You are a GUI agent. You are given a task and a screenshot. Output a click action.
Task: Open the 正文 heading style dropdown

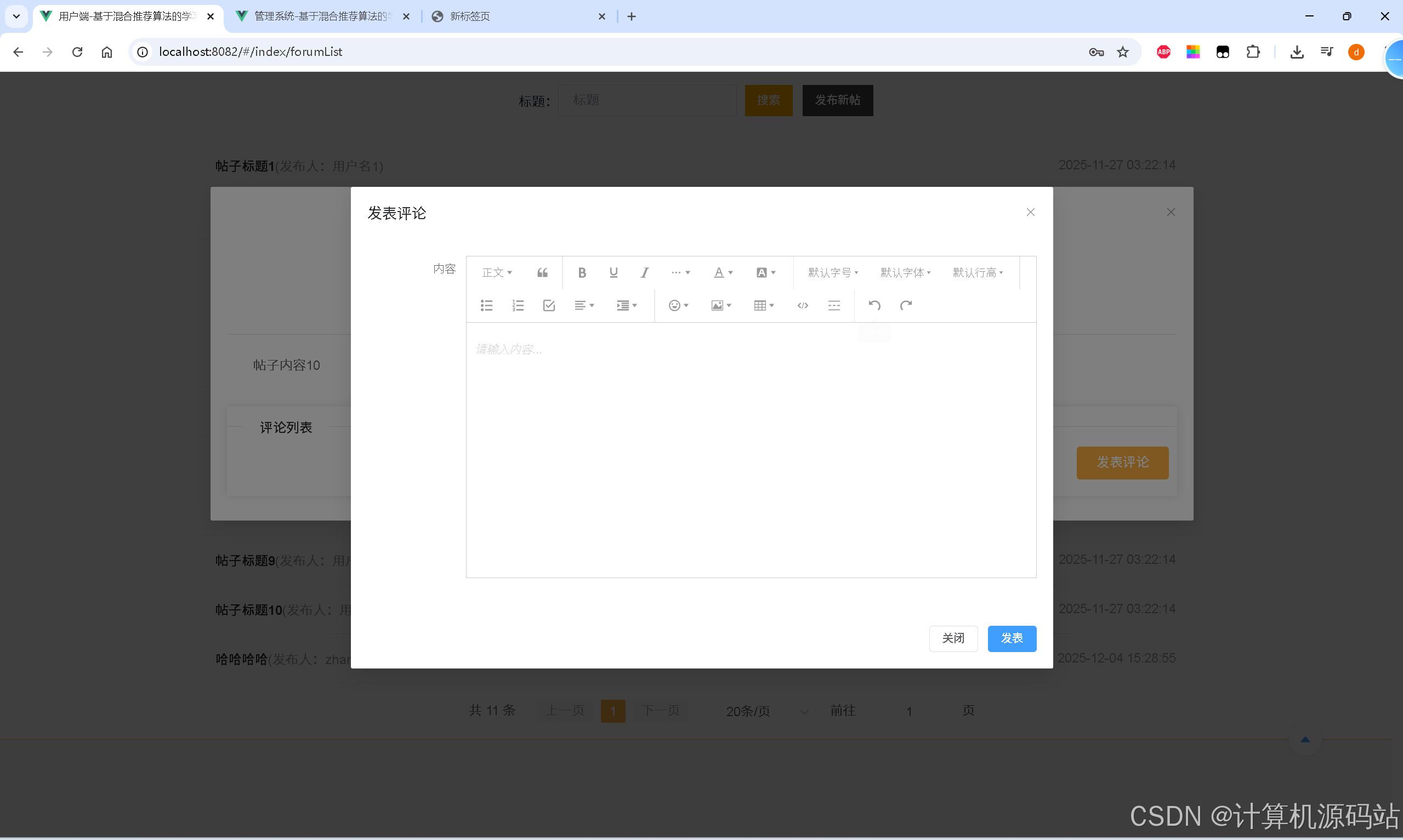coord(497,273)
